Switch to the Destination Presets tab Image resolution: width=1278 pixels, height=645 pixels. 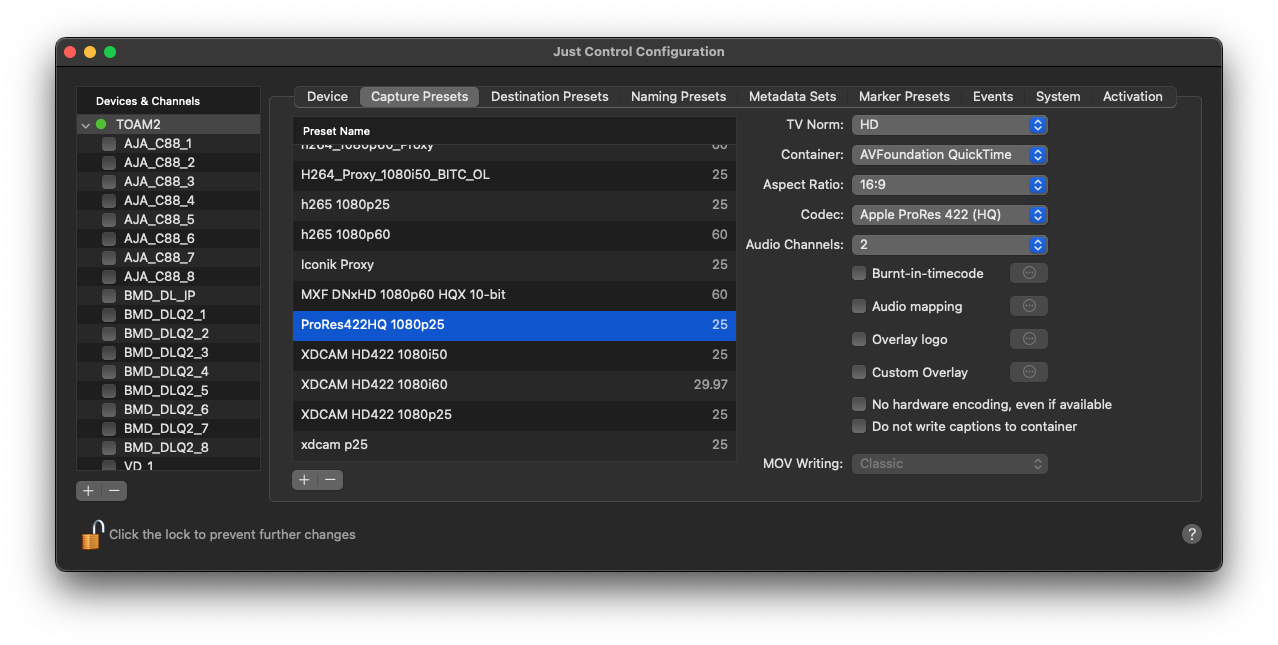549,97
